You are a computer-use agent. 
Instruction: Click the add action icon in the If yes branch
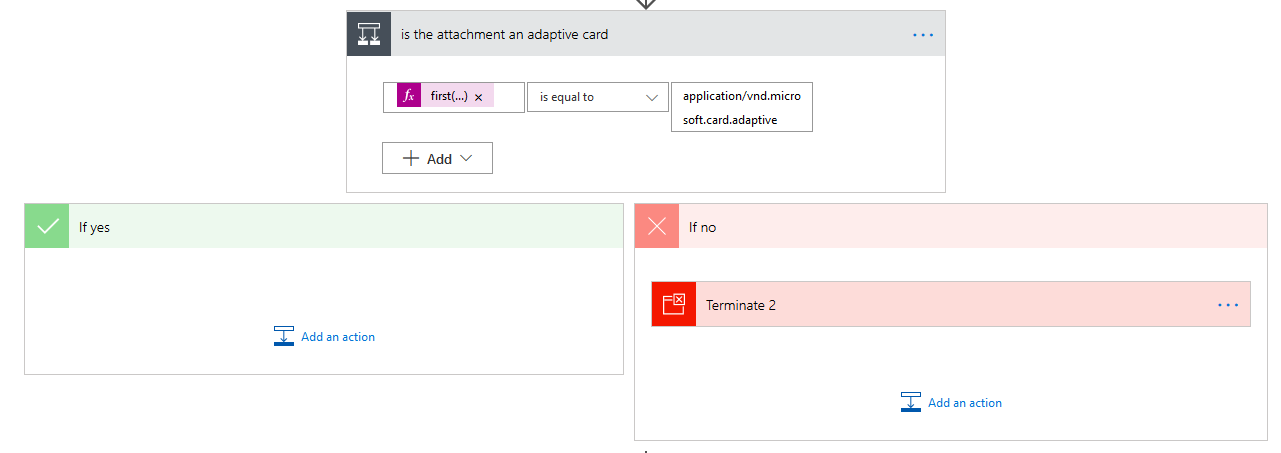[284, 336]
